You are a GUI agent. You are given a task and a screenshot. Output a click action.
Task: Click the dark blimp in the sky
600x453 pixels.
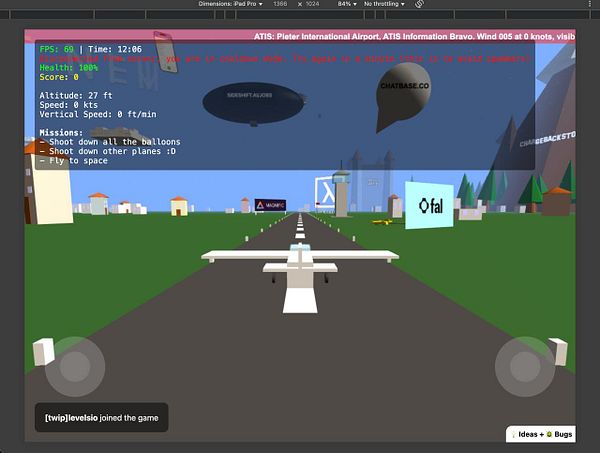254,103
